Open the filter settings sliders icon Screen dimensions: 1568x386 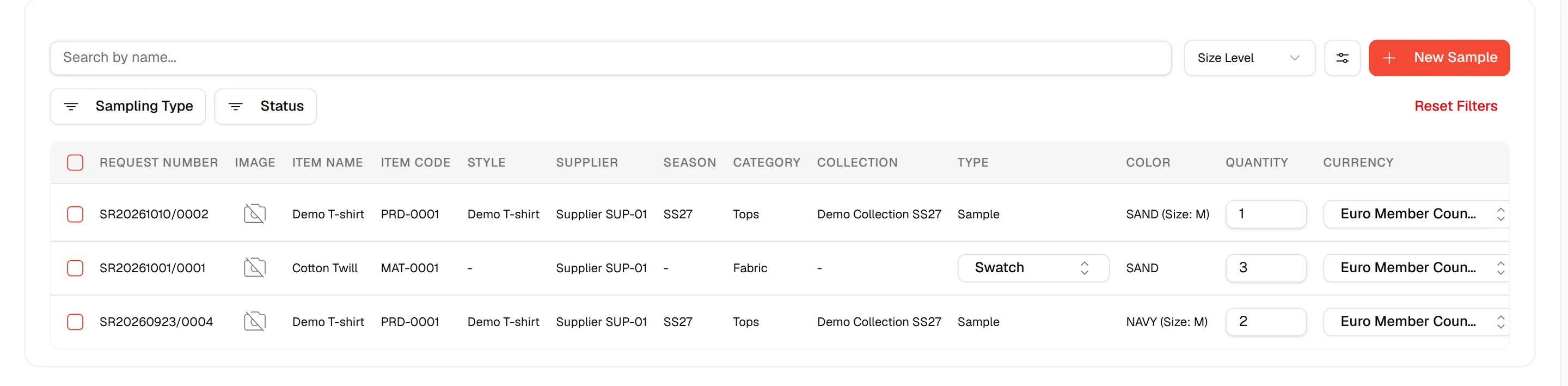1342,58
